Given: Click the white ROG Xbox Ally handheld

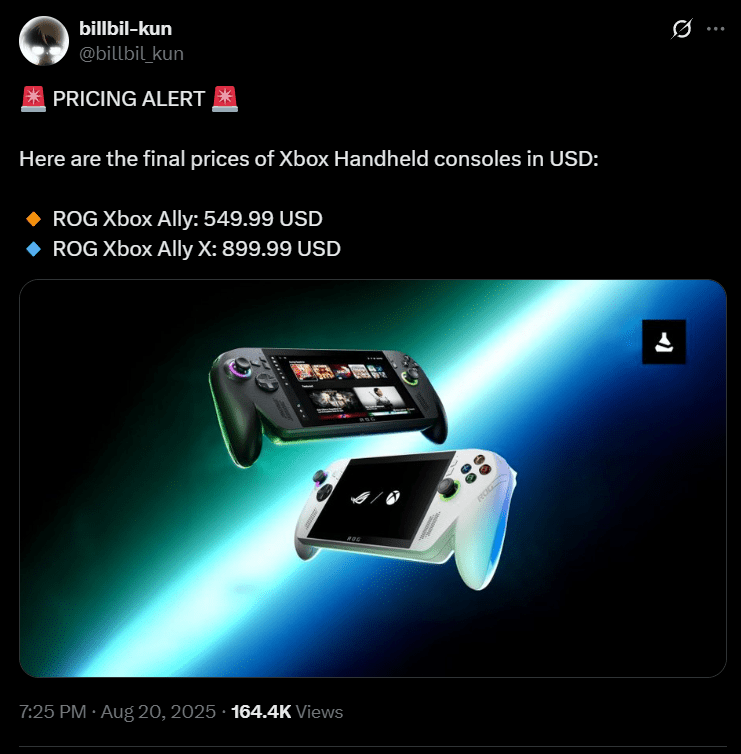Looking at the screenshot, I should 405,518.
